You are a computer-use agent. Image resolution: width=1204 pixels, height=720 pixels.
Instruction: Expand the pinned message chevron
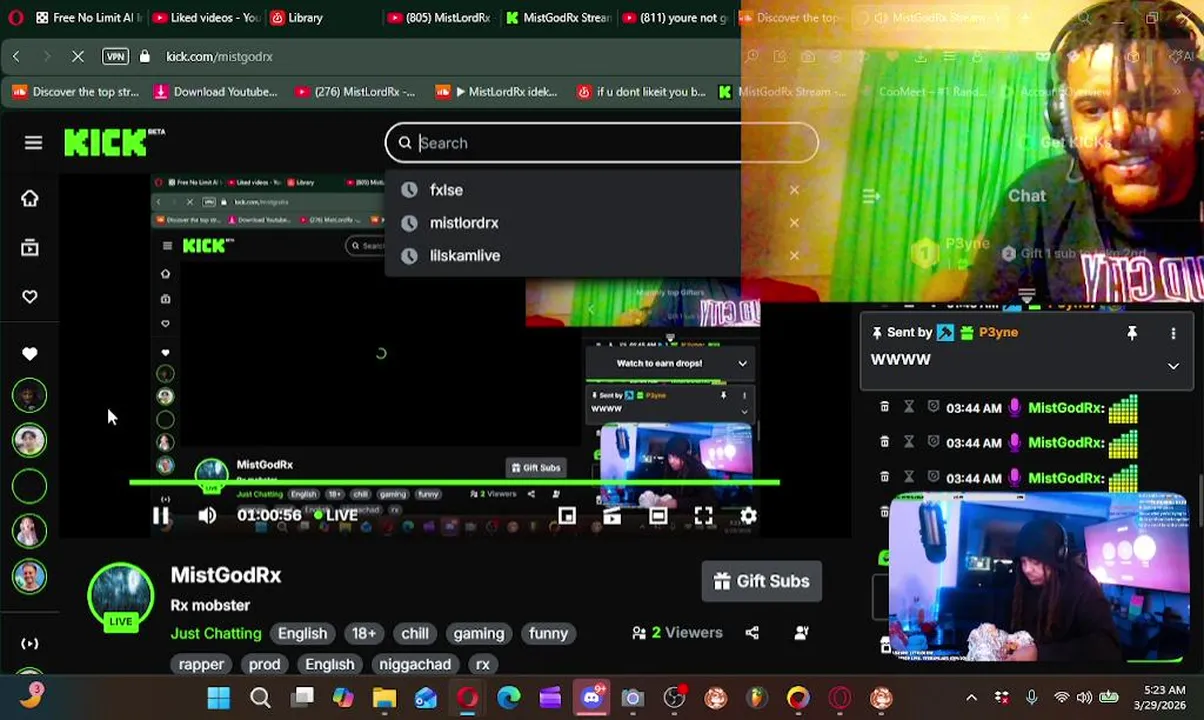[1173, 366]
